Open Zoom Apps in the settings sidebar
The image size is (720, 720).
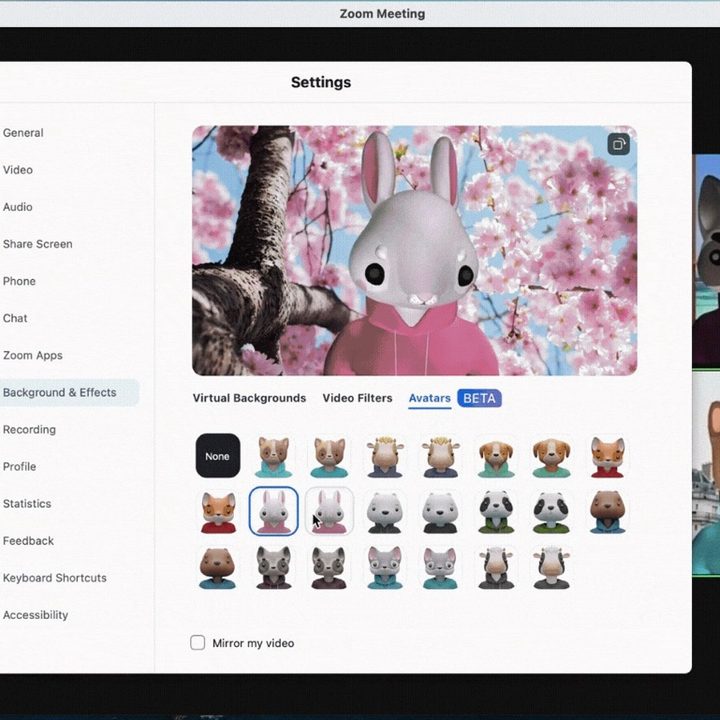coord(33,355)
